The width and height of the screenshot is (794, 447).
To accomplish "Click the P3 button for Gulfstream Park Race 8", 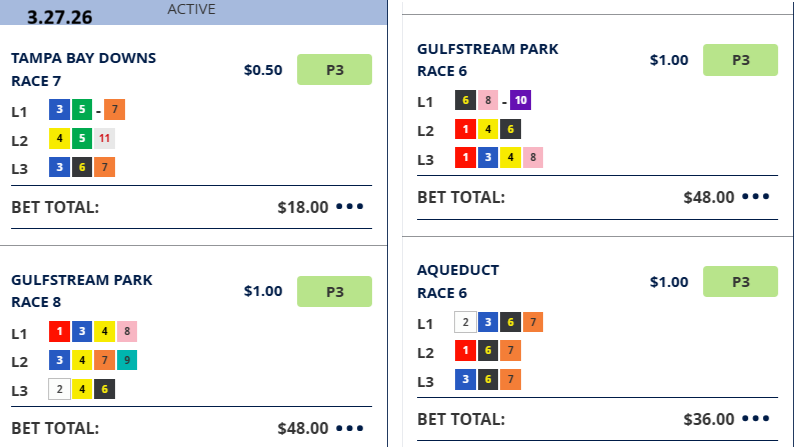I will coord(334,291).
